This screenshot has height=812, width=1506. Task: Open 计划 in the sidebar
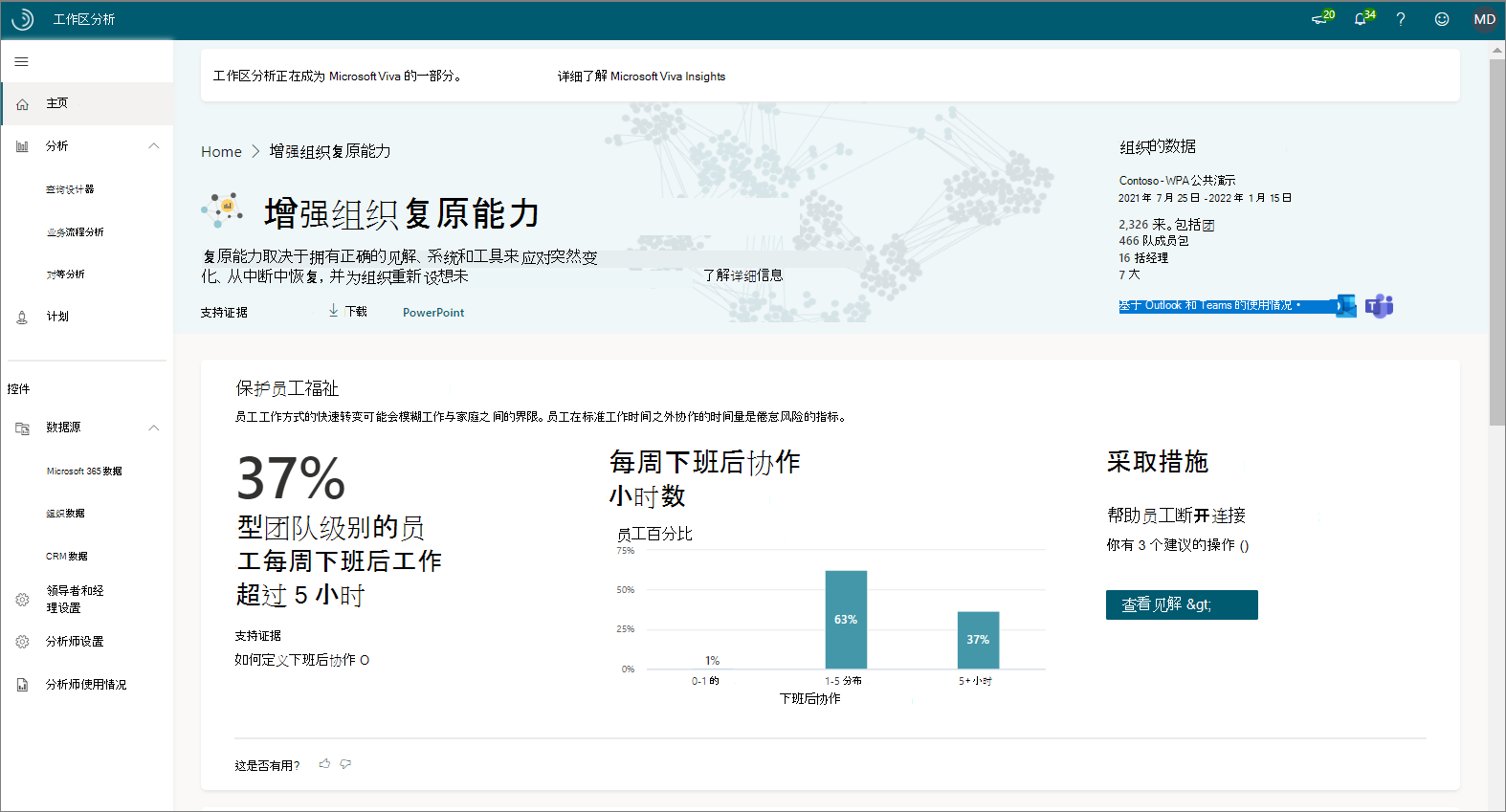[57, 317]
